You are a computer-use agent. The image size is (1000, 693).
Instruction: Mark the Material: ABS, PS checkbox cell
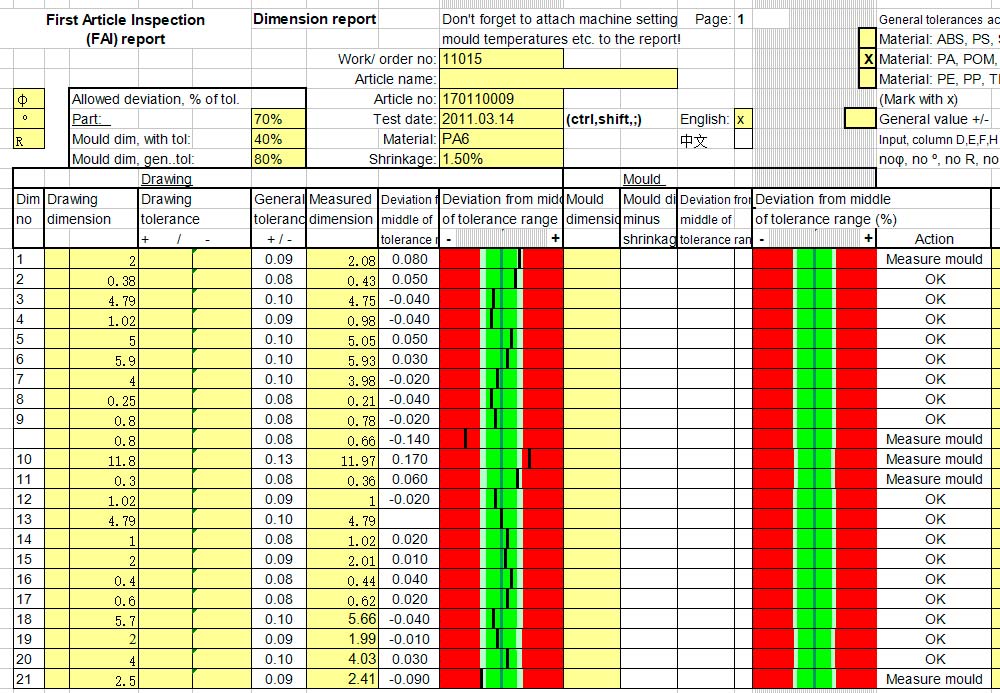click(x=867, y=39)
